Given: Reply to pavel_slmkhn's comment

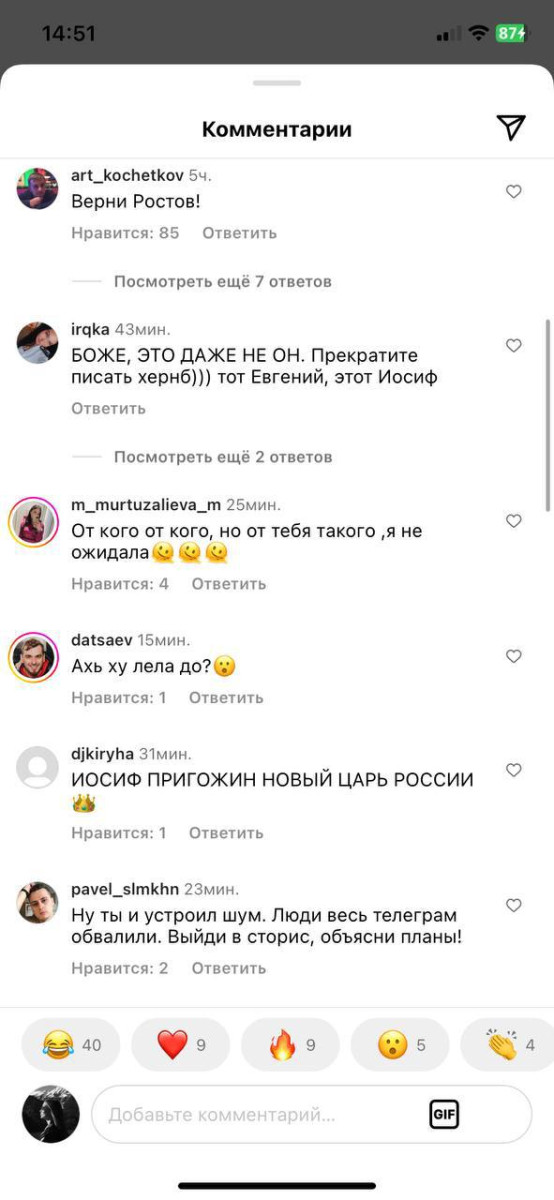Looking at the screenshot, I should pyautogui.click(x=229, y=968).
